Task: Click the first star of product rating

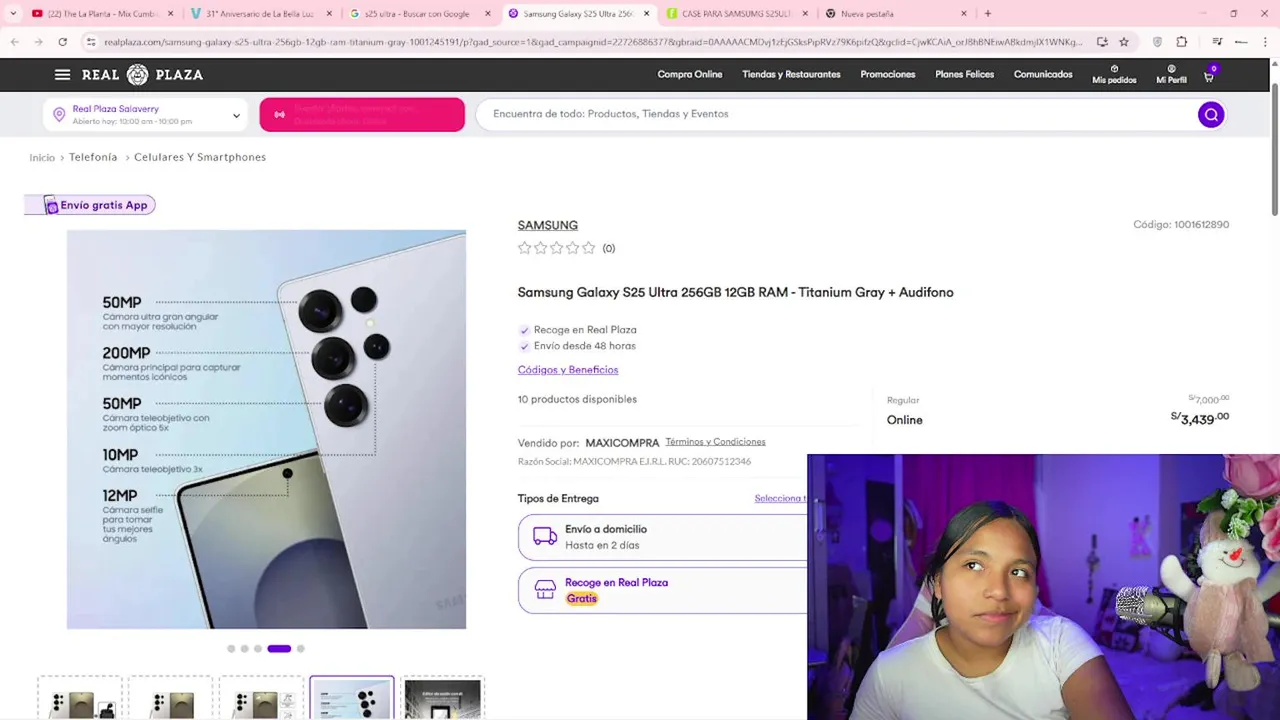Action: [524, 248]
